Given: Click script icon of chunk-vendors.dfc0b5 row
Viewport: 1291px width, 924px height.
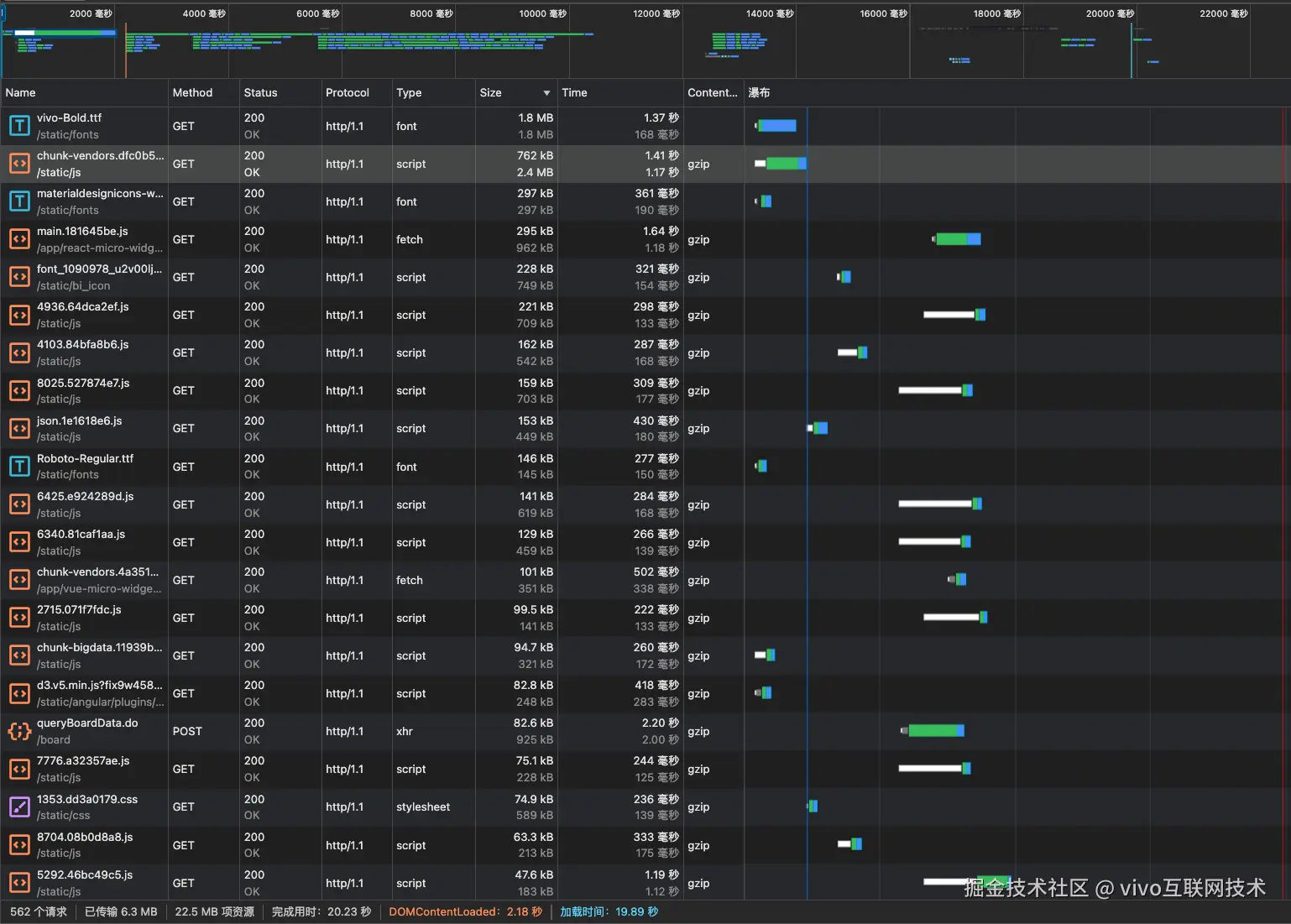Looking at the screenshot, I should point(19,164).
